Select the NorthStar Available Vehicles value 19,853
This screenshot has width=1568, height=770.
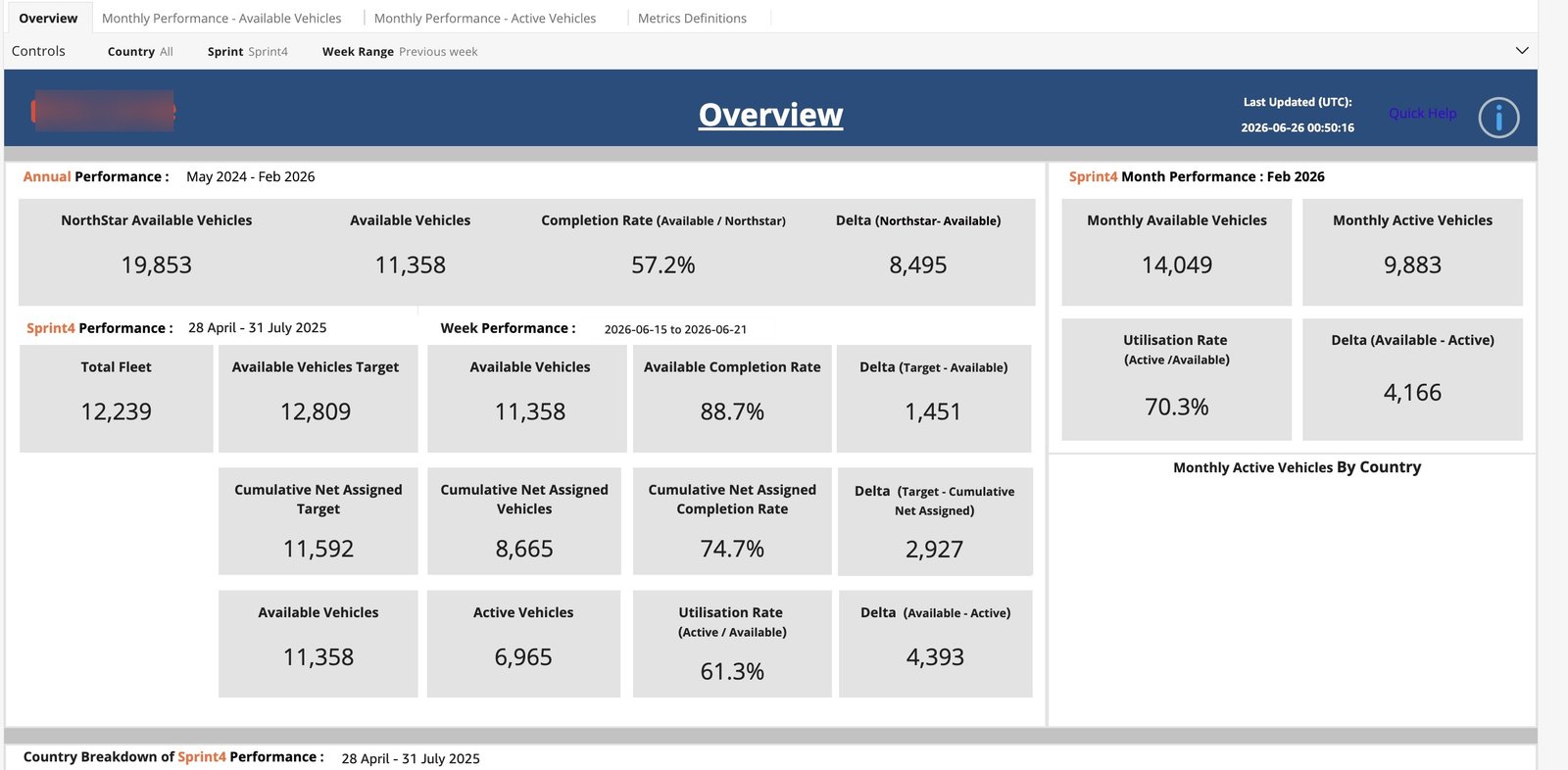pos(157,265)
